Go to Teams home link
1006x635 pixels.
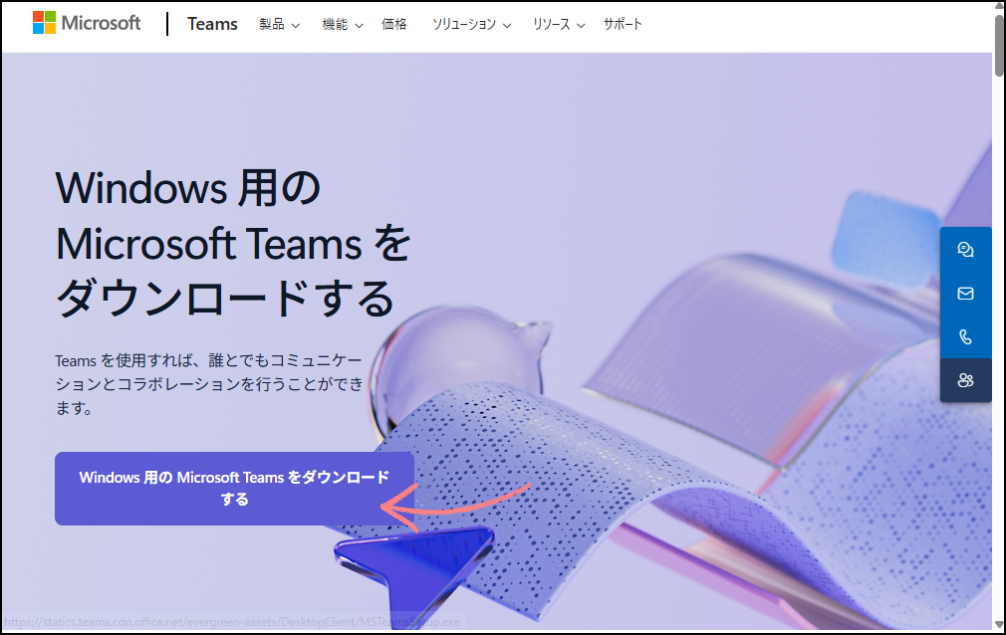(x=212, y=24)
